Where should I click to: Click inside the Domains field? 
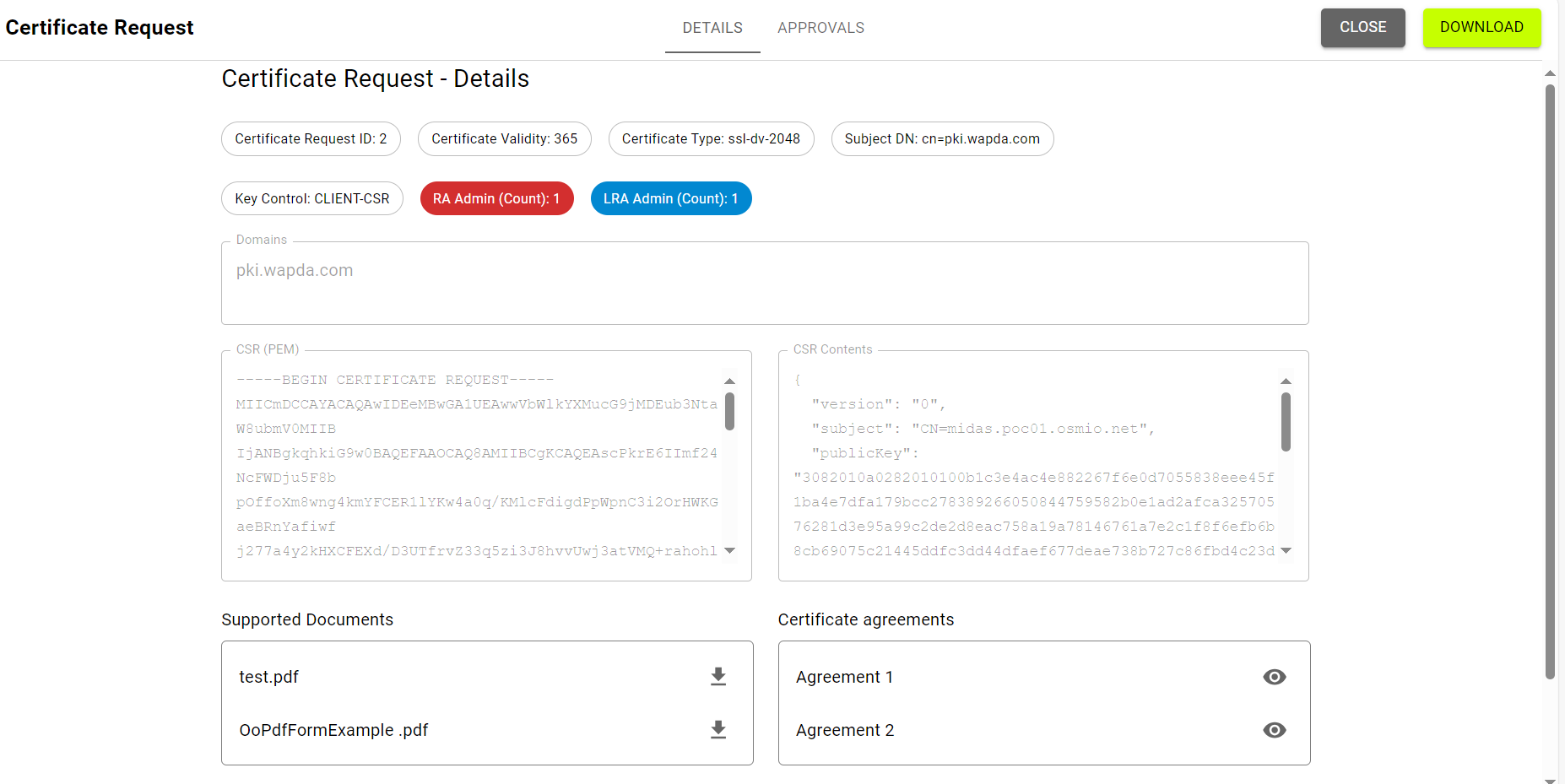[765, 283]
